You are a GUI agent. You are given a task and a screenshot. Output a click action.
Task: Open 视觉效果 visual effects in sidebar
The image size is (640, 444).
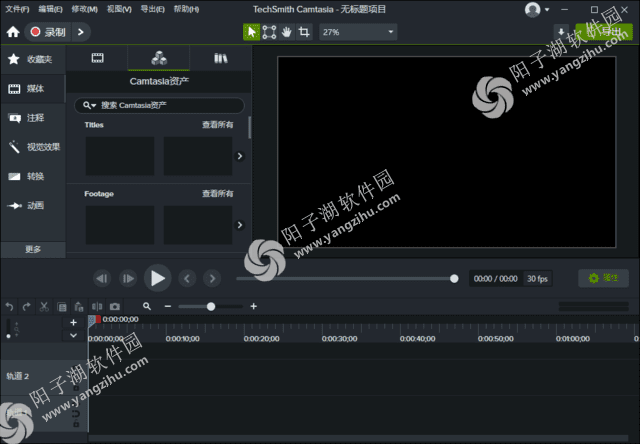(x=33, y=147)
